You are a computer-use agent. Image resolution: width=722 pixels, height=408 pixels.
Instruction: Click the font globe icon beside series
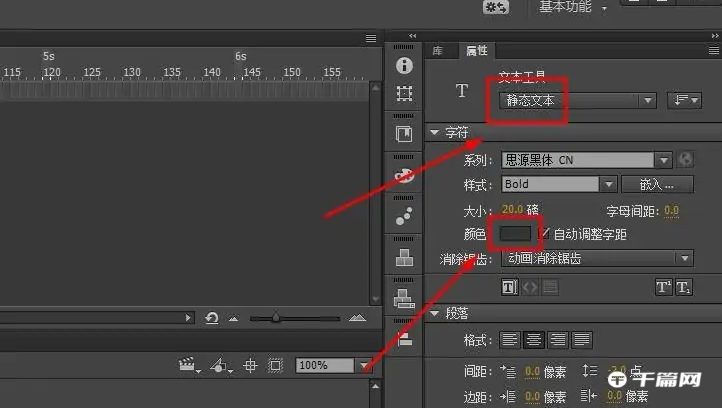686,160
